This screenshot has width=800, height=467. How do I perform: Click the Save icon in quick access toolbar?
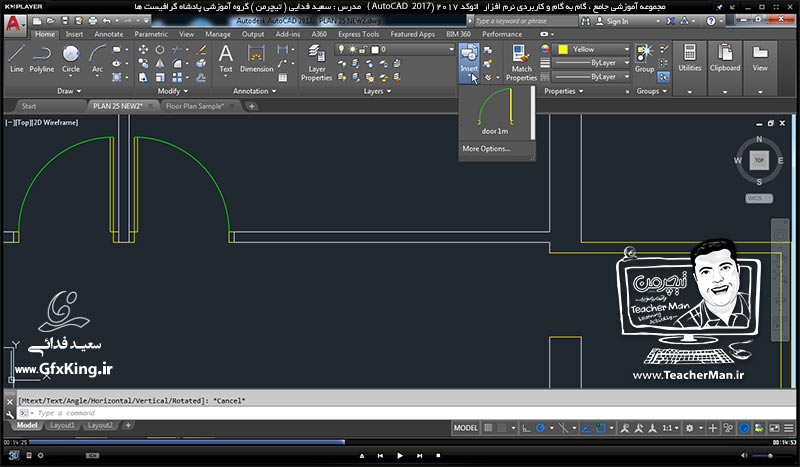(65, 21)
